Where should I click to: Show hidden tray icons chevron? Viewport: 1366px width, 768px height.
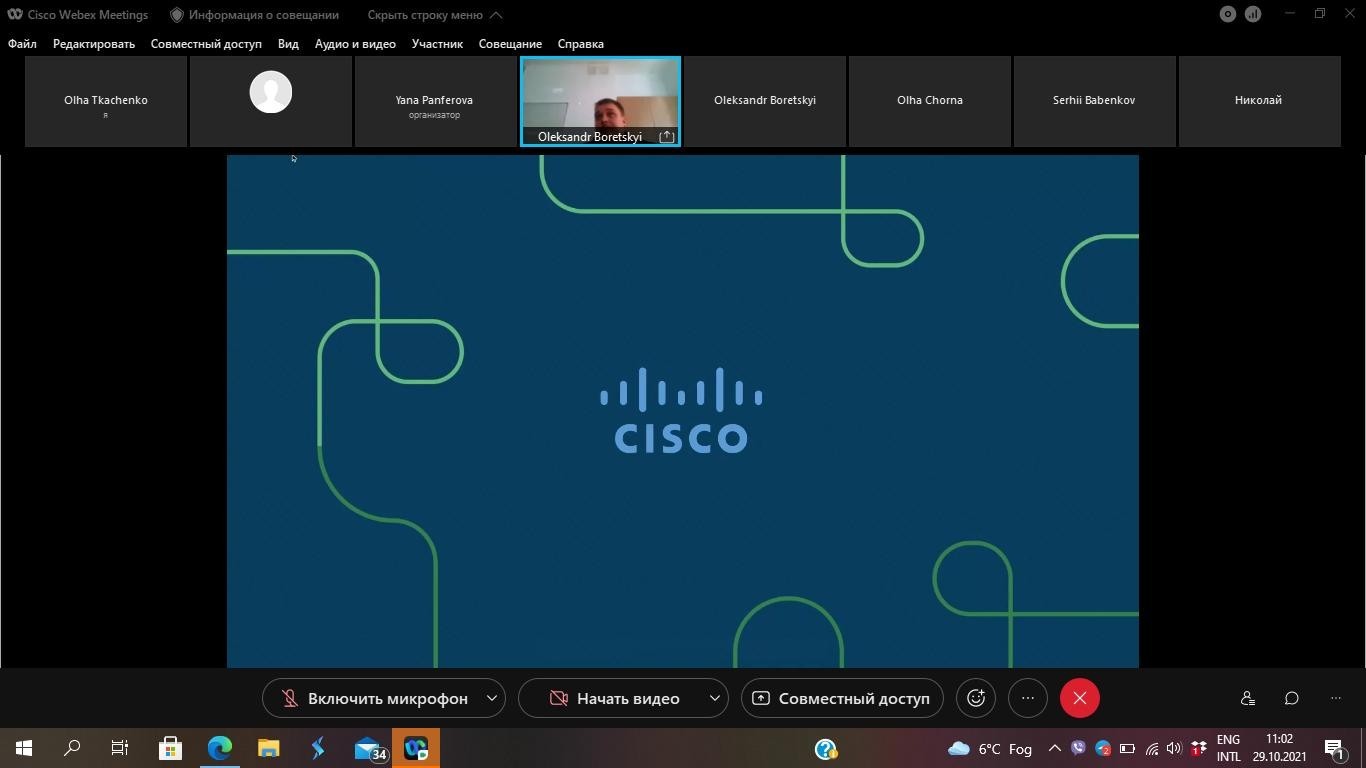coord(1054,748)
